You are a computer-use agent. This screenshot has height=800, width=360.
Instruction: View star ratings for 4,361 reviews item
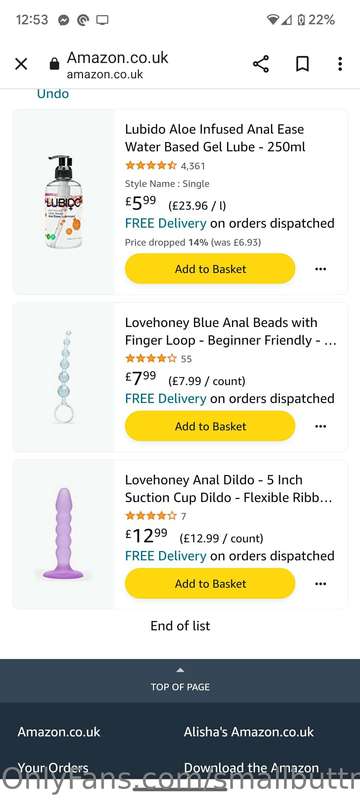click(x=151, y=165)
